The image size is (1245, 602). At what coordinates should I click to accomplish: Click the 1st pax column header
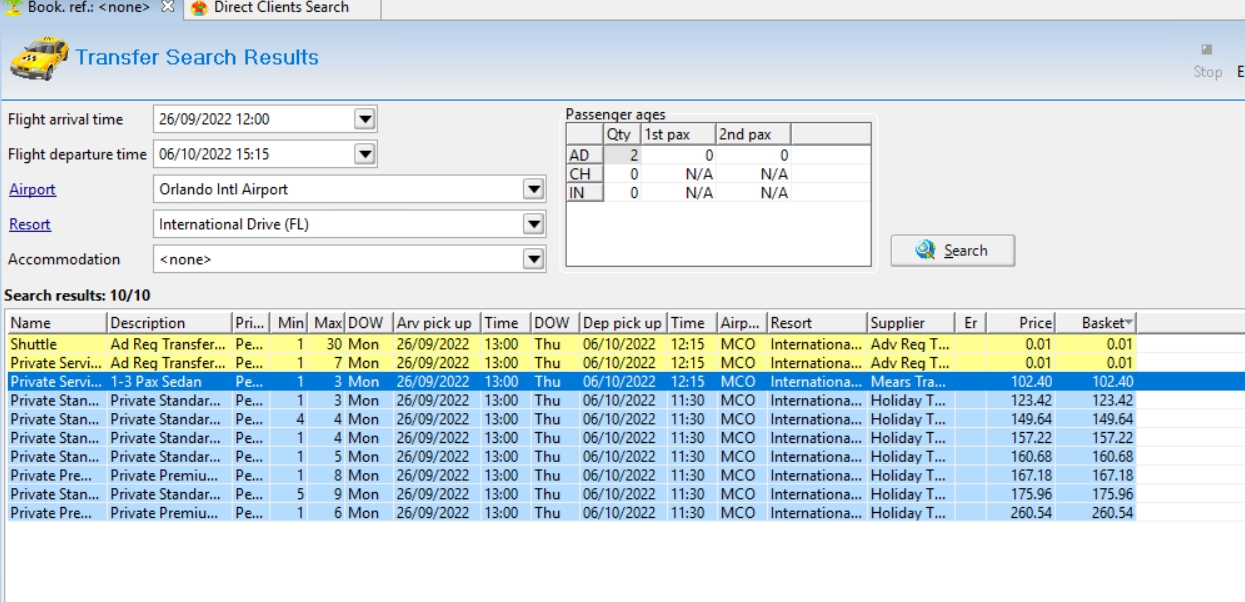[679, 134]
